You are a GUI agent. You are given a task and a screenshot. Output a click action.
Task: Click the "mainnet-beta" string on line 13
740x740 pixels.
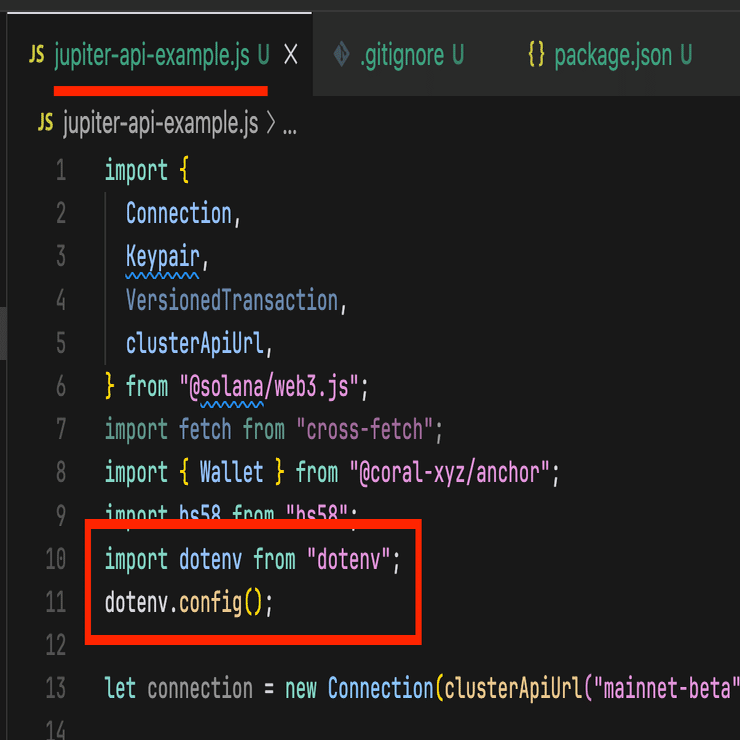[x=666, y=688]
